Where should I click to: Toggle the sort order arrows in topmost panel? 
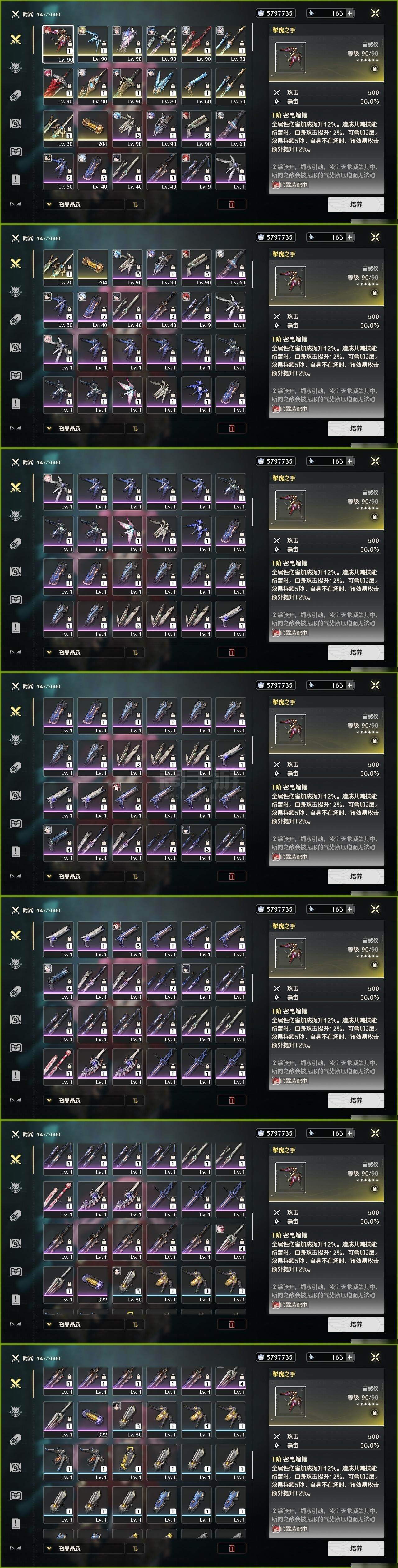(x=135, y=204)
